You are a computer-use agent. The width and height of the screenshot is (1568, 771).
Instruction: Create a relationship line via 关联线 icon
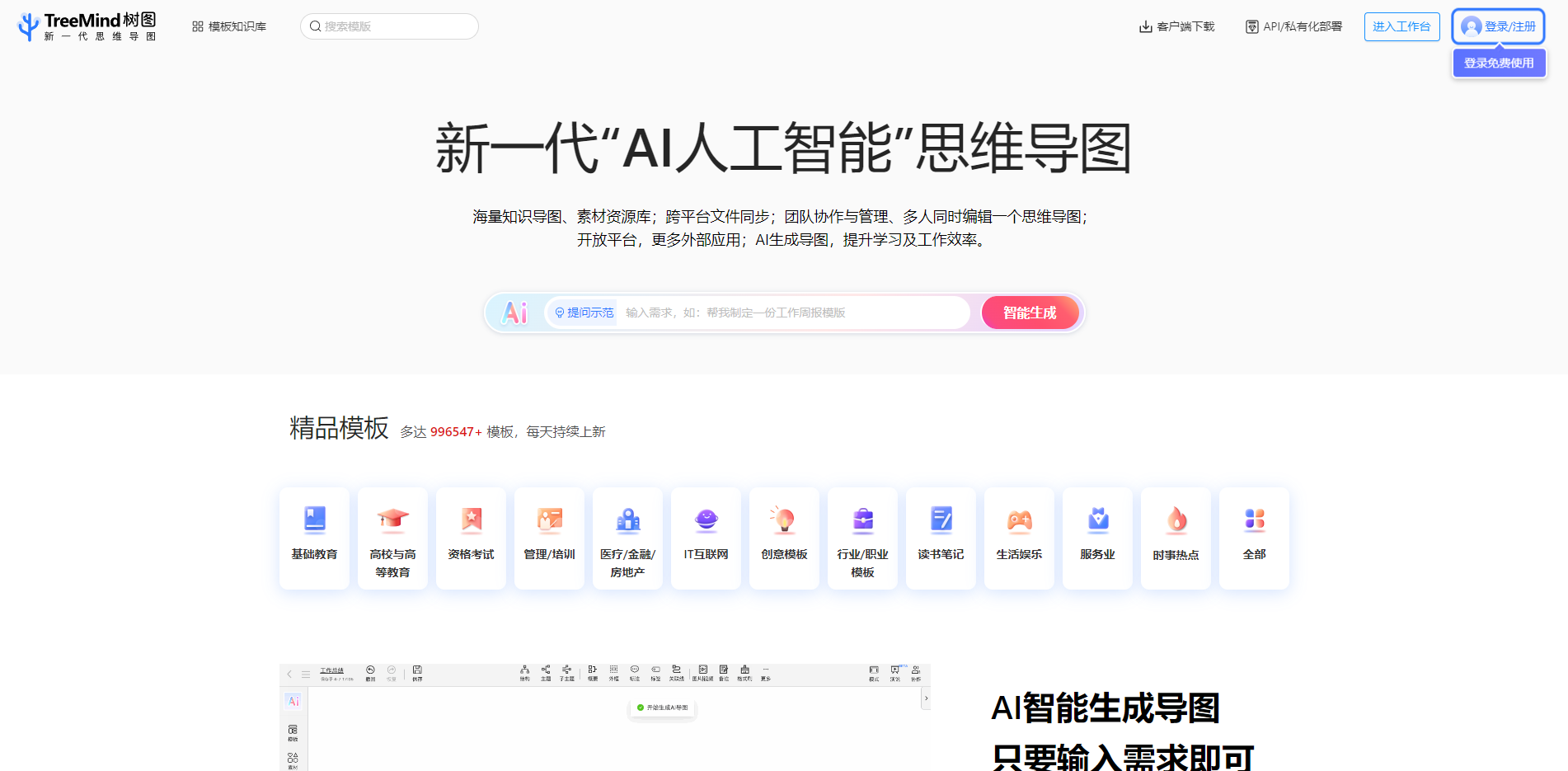click(678, 670)
